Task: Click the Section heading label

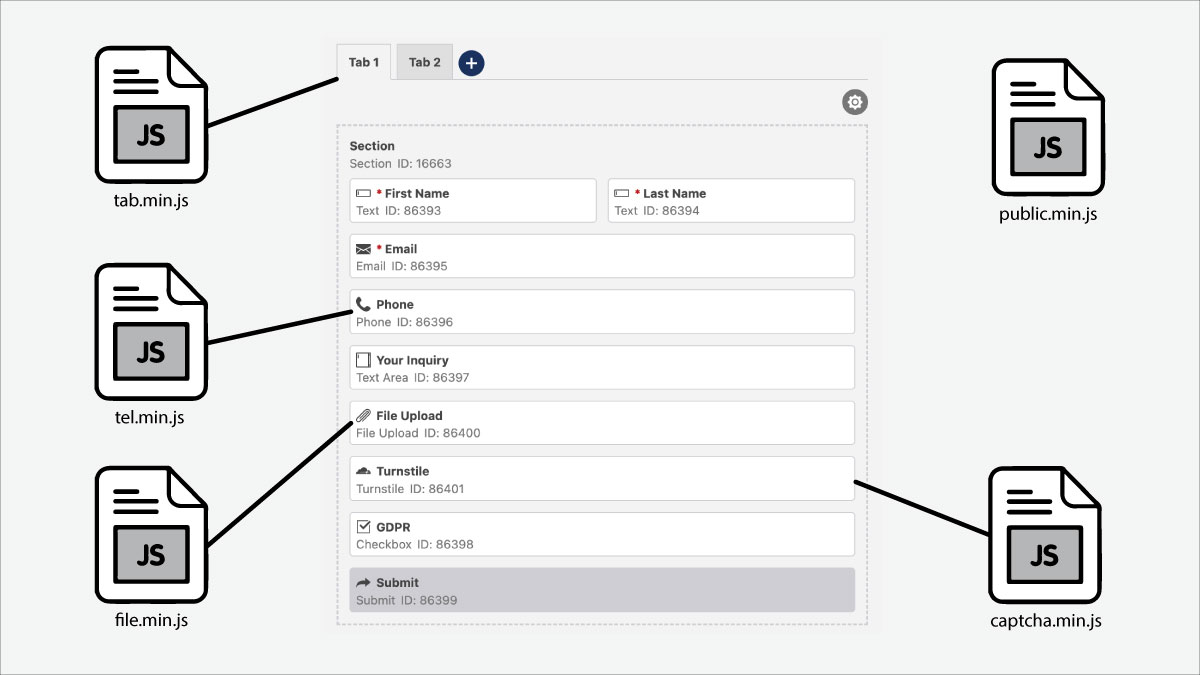Action: click(372, 146)
